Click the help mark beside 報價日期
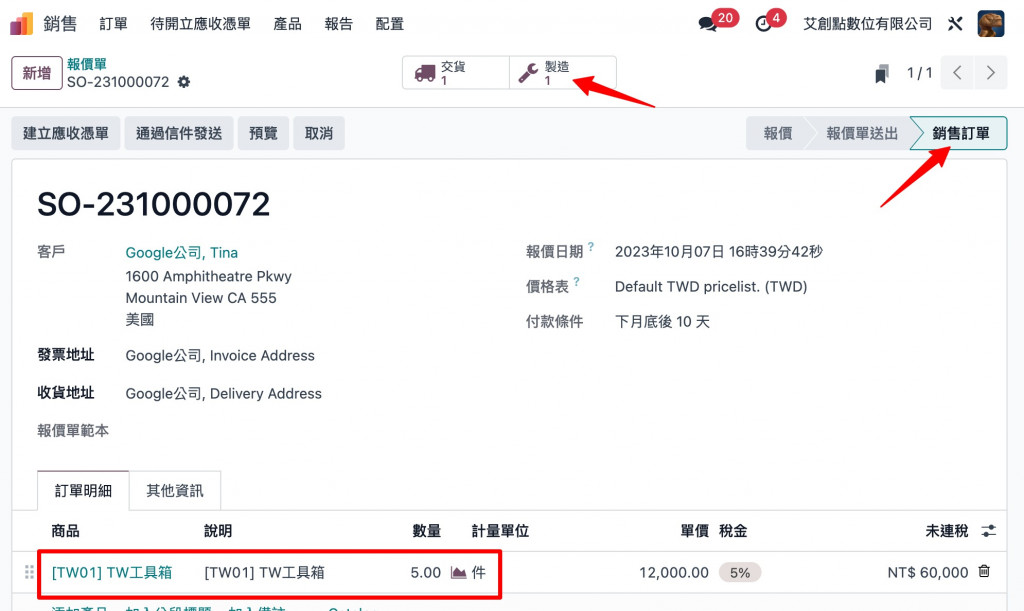The image size is (1024, 611). tap(591, 246)
